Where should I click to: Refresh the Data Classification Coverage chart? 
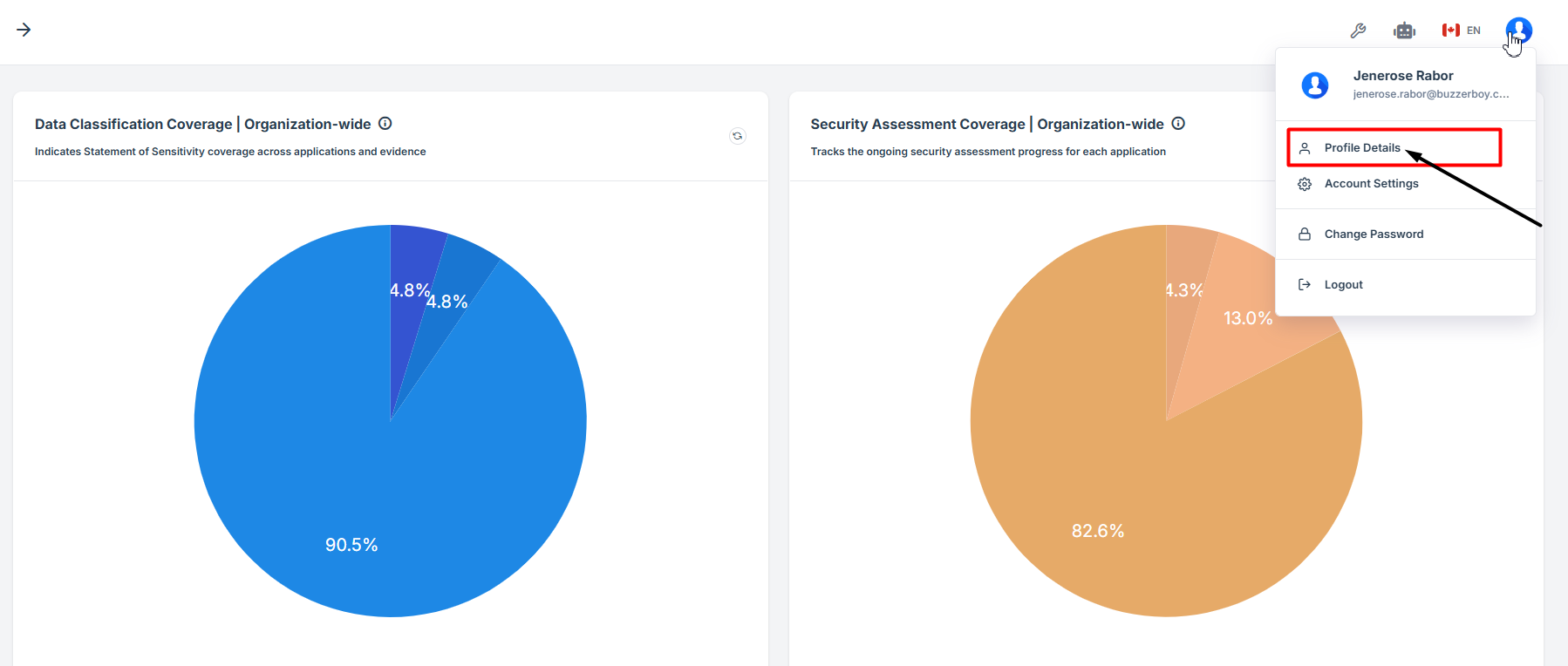click(x=738, y=136)
